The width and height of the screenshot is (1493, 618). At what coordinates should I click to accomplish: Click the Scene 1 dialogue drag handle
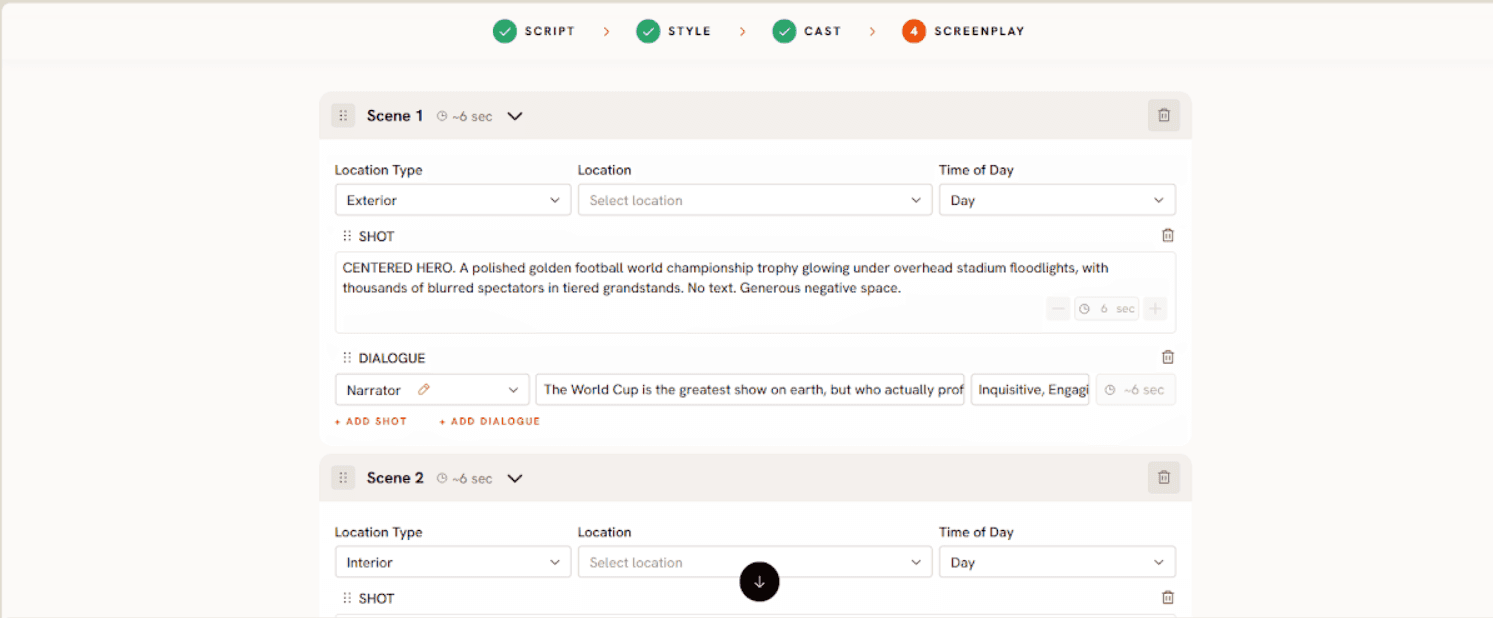point(347,358)
